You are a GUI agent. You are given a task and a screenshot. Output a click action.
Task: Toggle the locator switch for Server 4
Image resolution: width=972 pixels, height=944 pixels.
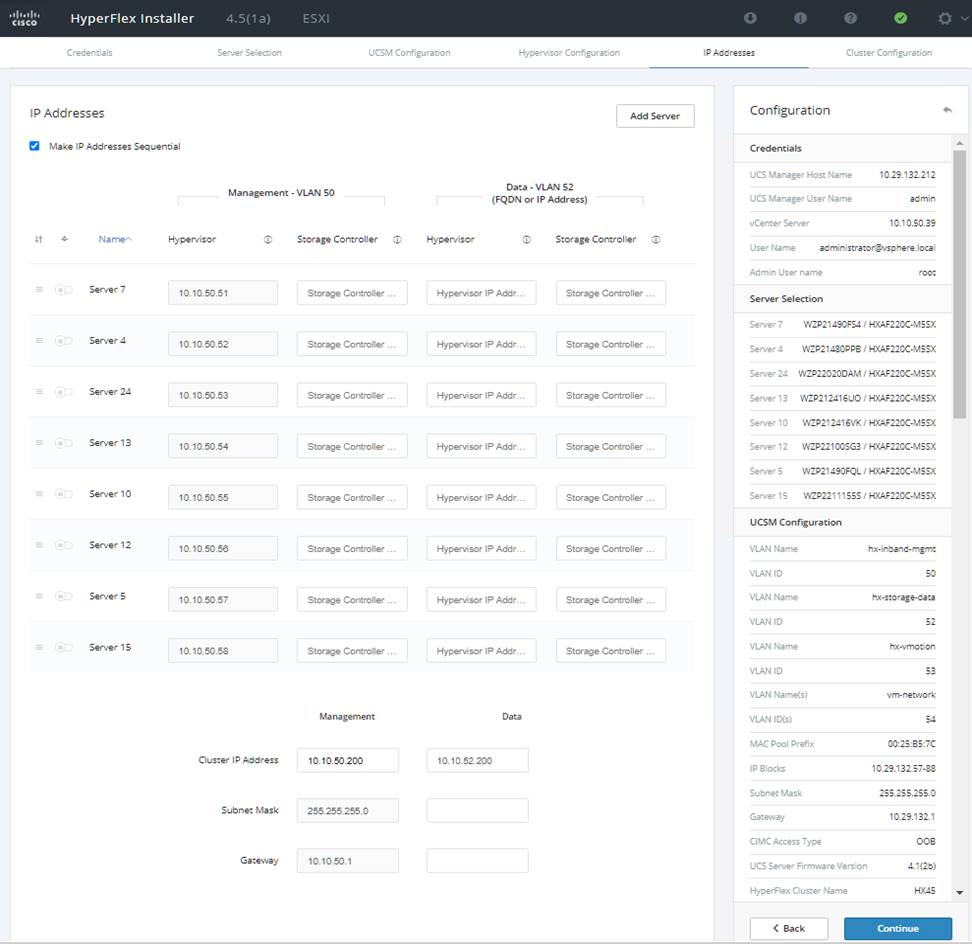pyautogui.click(x=64, y=340)
